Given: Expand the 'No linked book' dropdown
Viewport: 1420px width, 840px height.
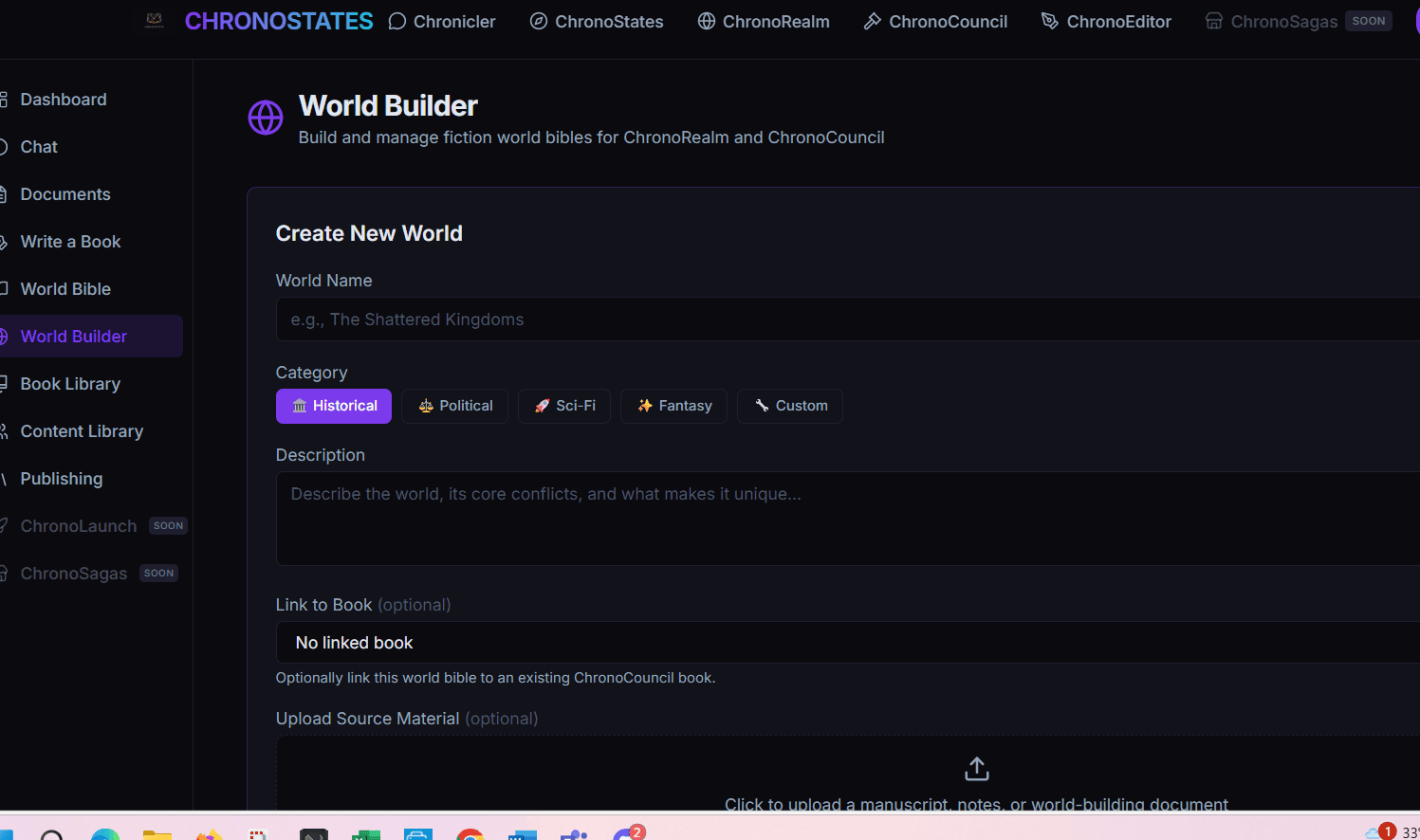Looking at the screenshot, I should [x=847, y=643].
